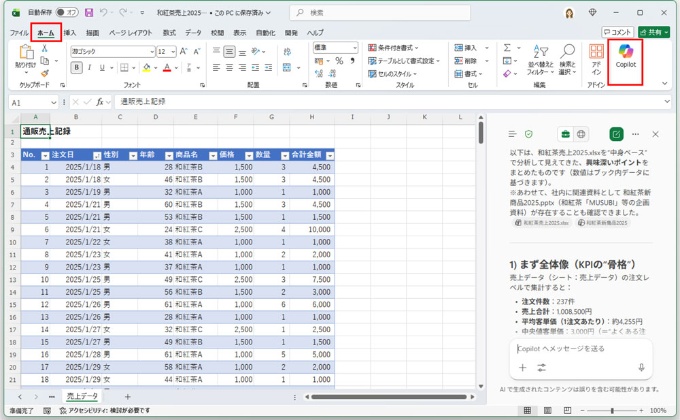The width and height of the screenshot is (680, 420).
Task: Collapse the ribbon with the chevron
Action: 664,83
